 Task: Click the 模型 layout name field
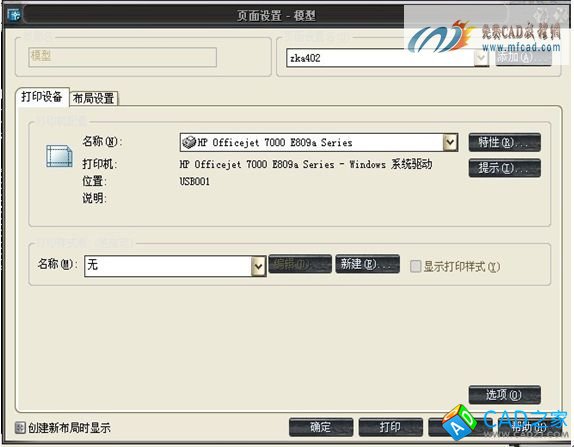pos(122,57)
